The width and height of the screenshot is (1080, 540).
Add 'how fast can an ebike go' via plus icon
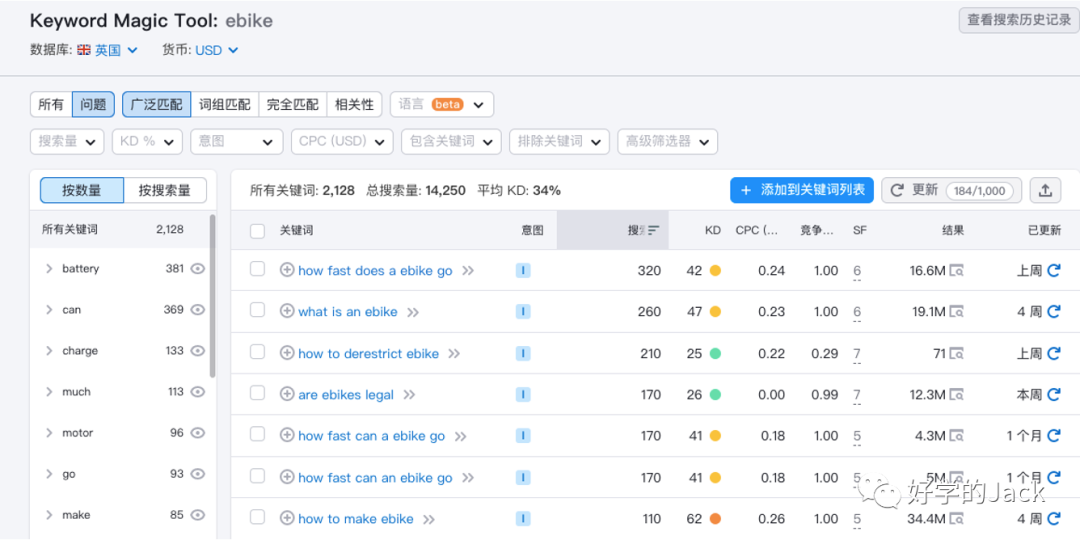pyautogui.click(x=287, y=477)
